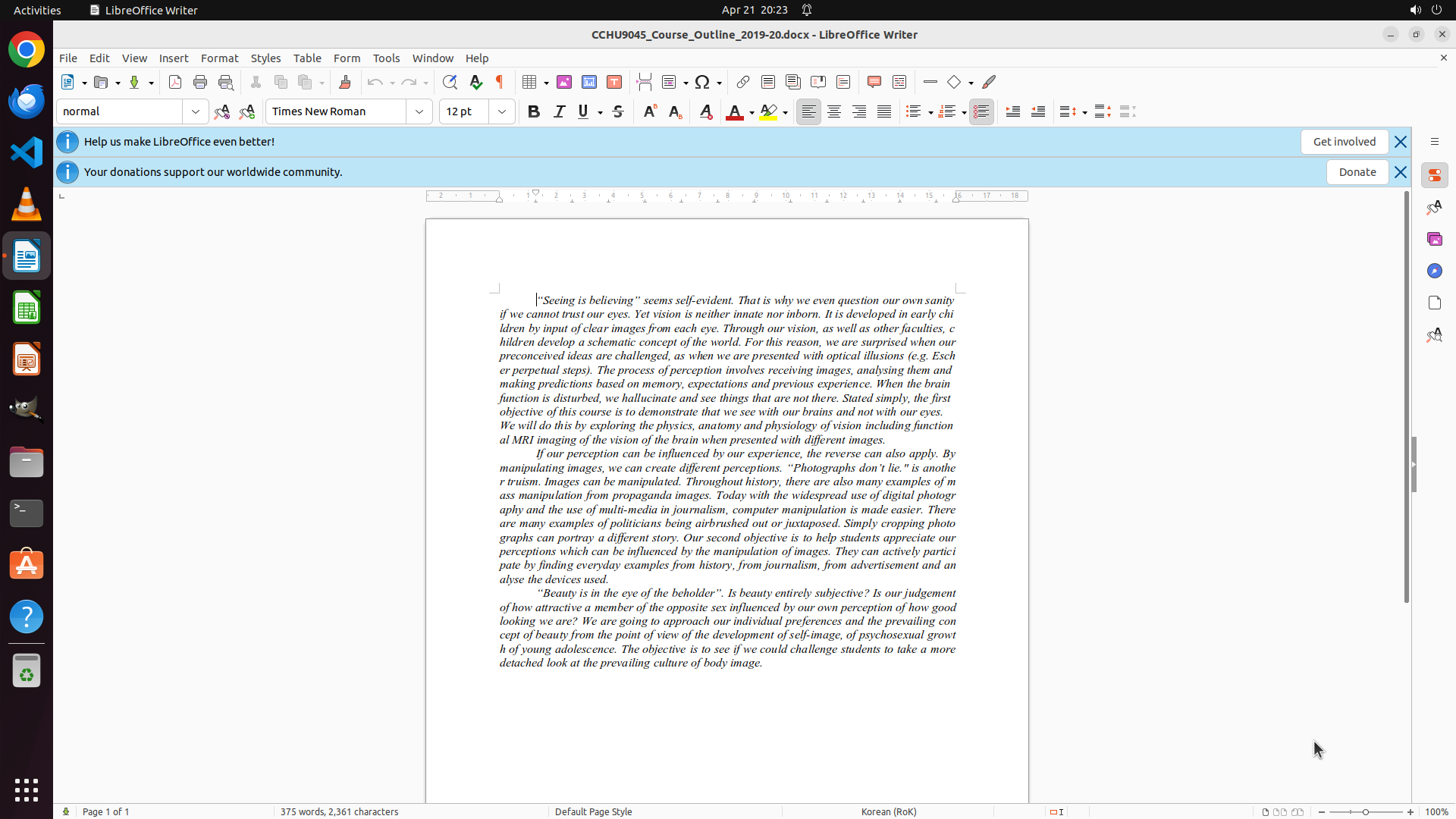Open the font name dropdown list
This screenshot has width=1456, height=819.
click(419, 111)
